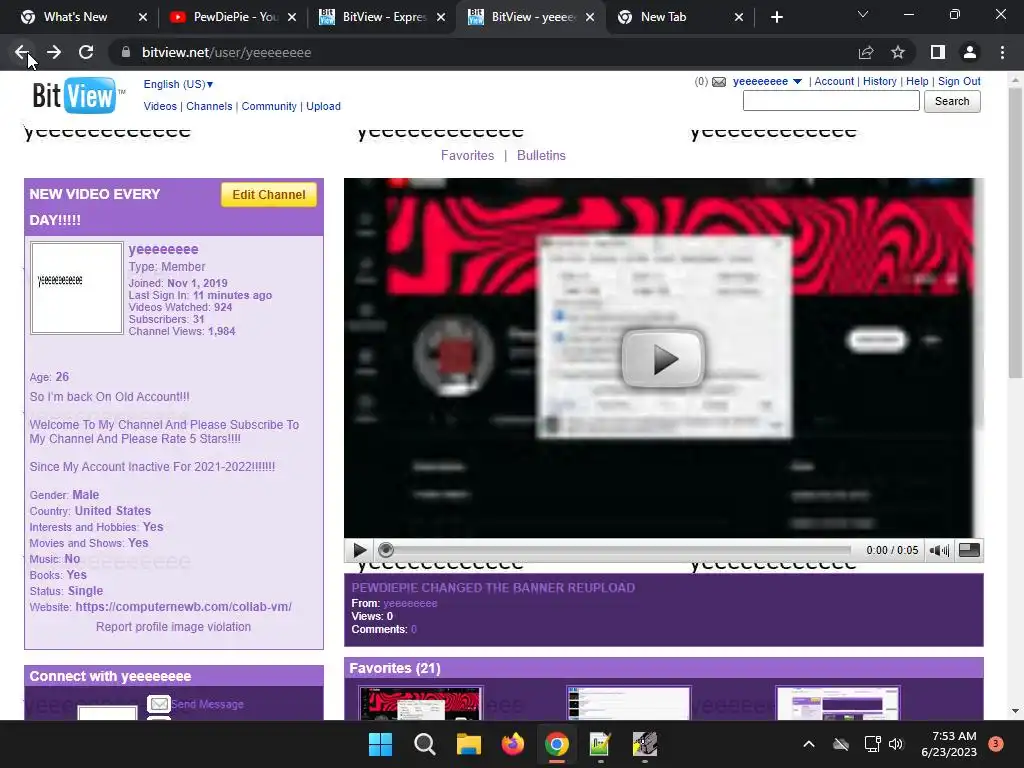Viewport: 1024px width, 768px height.
Task: Bookmark this page with the star icon
Action: click(898, 52)
